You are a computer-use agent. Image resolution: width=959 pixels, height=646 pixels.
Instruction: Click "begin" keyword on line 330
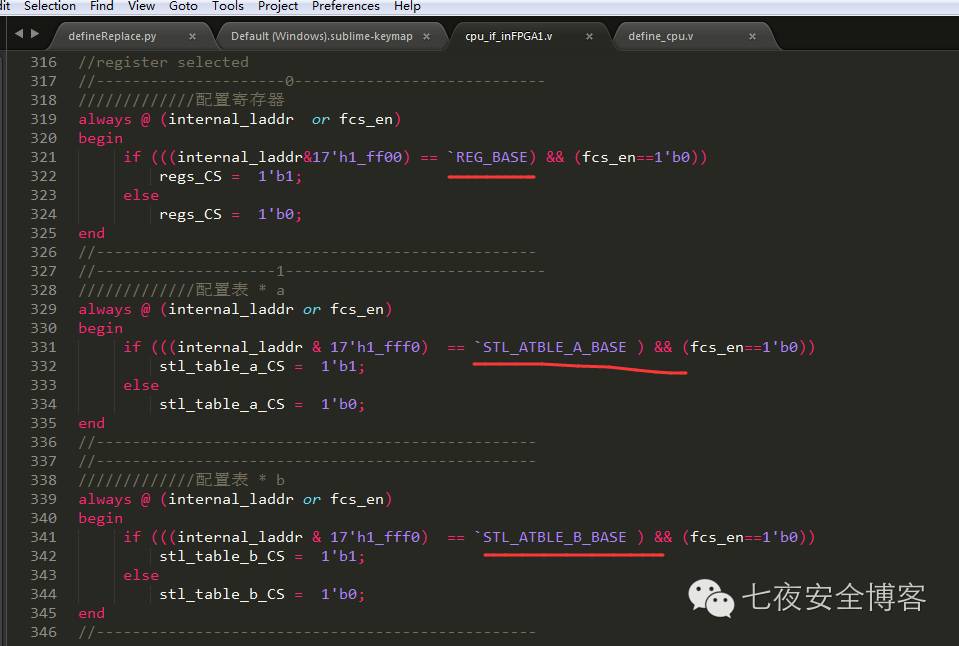pos(100,329)
